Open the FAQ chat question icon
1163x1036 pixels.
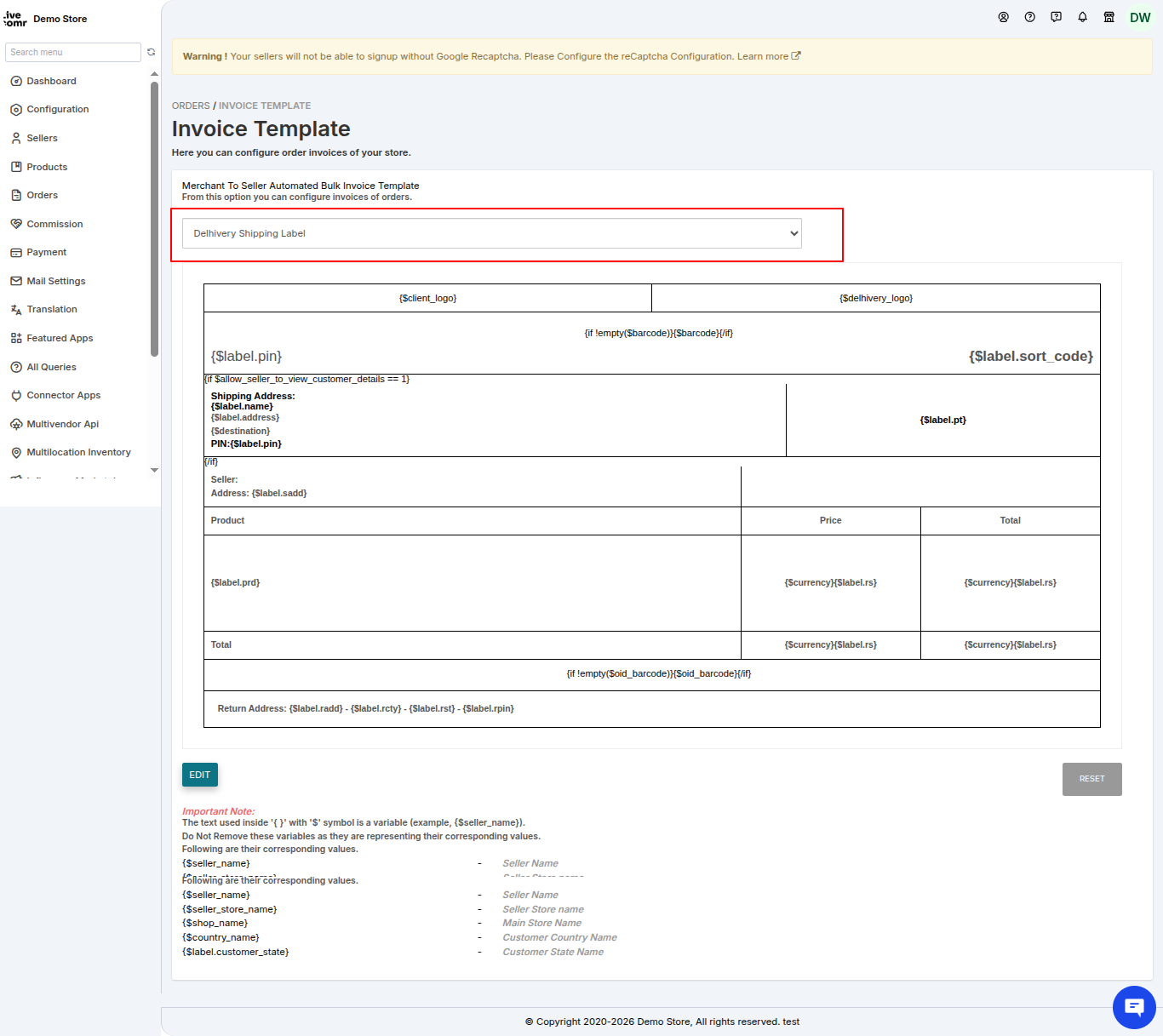click(x=1056, y=17)
